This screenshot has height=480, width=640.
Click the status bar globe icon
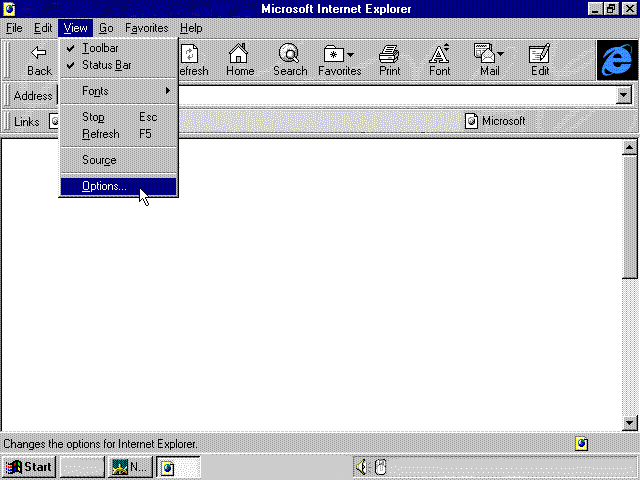(582, 443)
